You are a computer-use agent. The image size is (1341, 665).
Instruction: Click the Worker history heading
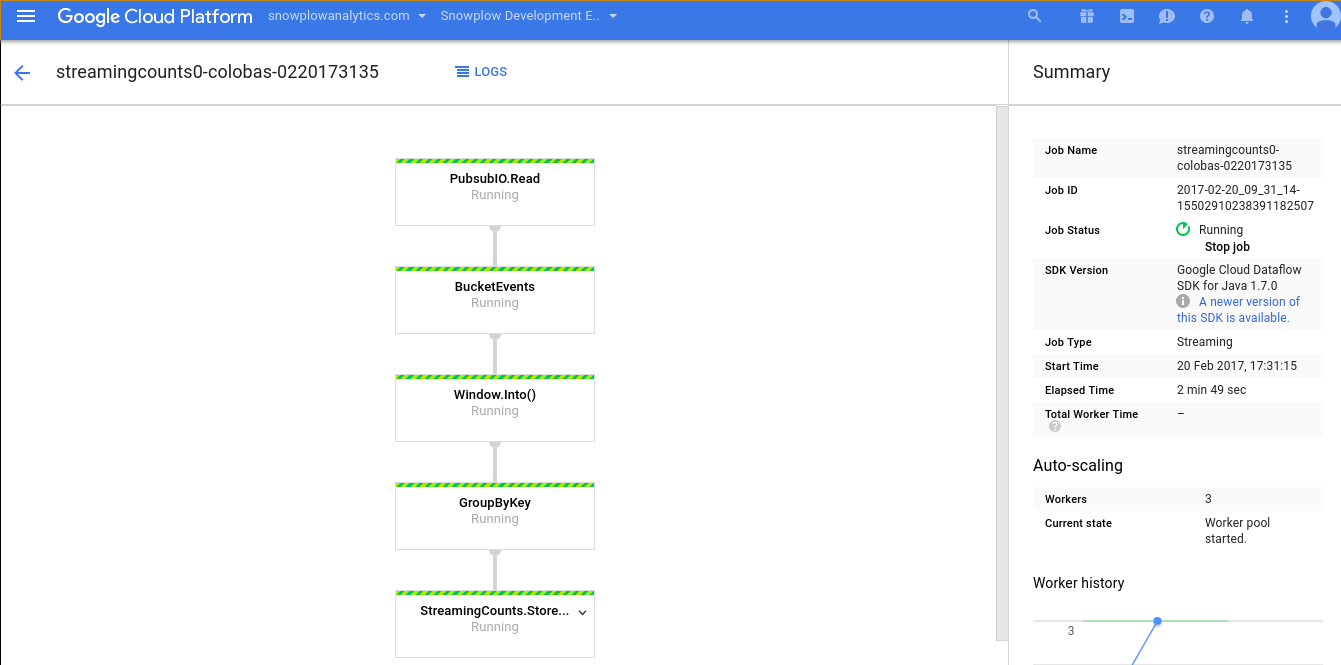click(x=1079, y=583)
